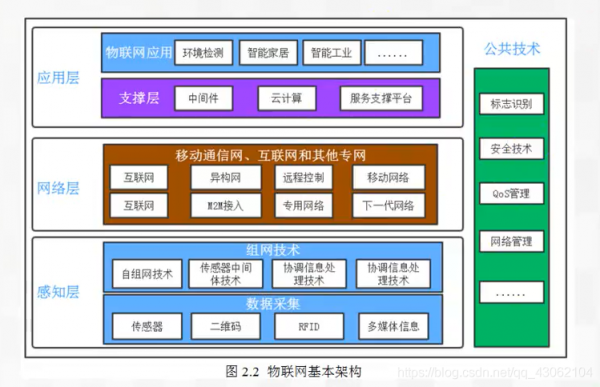The height and width of the screenshot is (387, 600).
Task: Click the RFID box
Action: pos(309,327)
